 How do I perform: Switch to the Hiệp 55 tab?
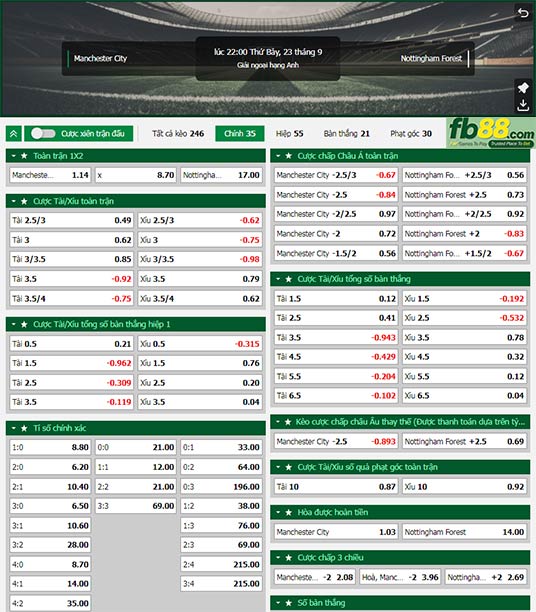pos(289,134)
